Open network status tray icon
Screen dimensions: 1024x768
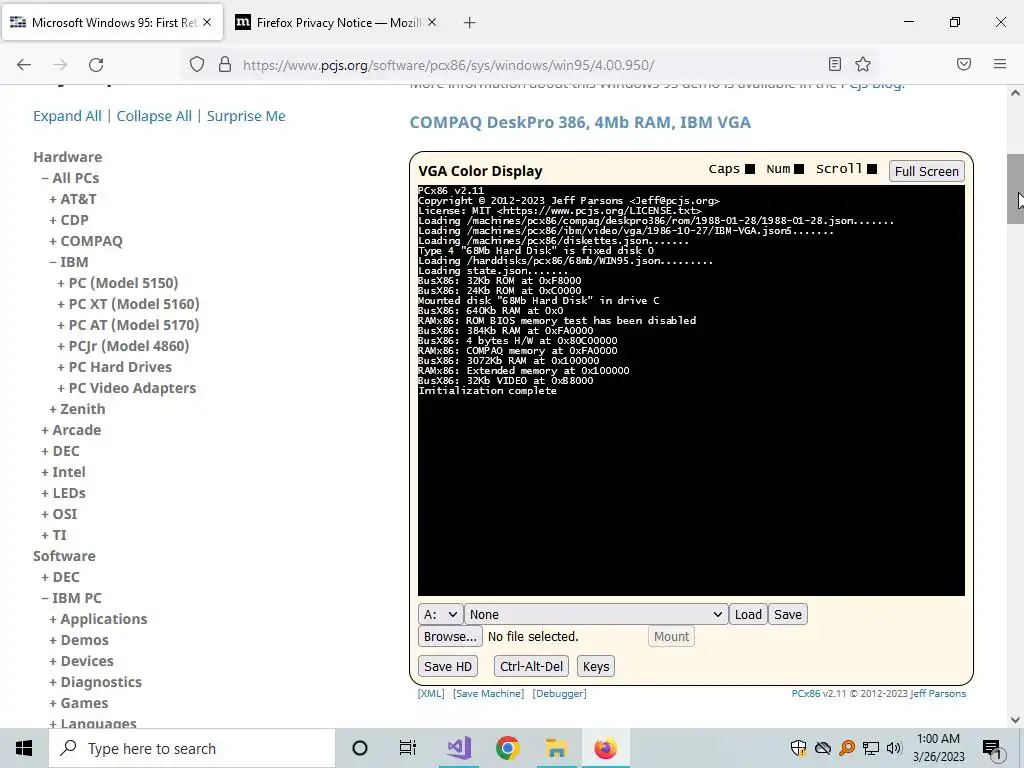871,748
